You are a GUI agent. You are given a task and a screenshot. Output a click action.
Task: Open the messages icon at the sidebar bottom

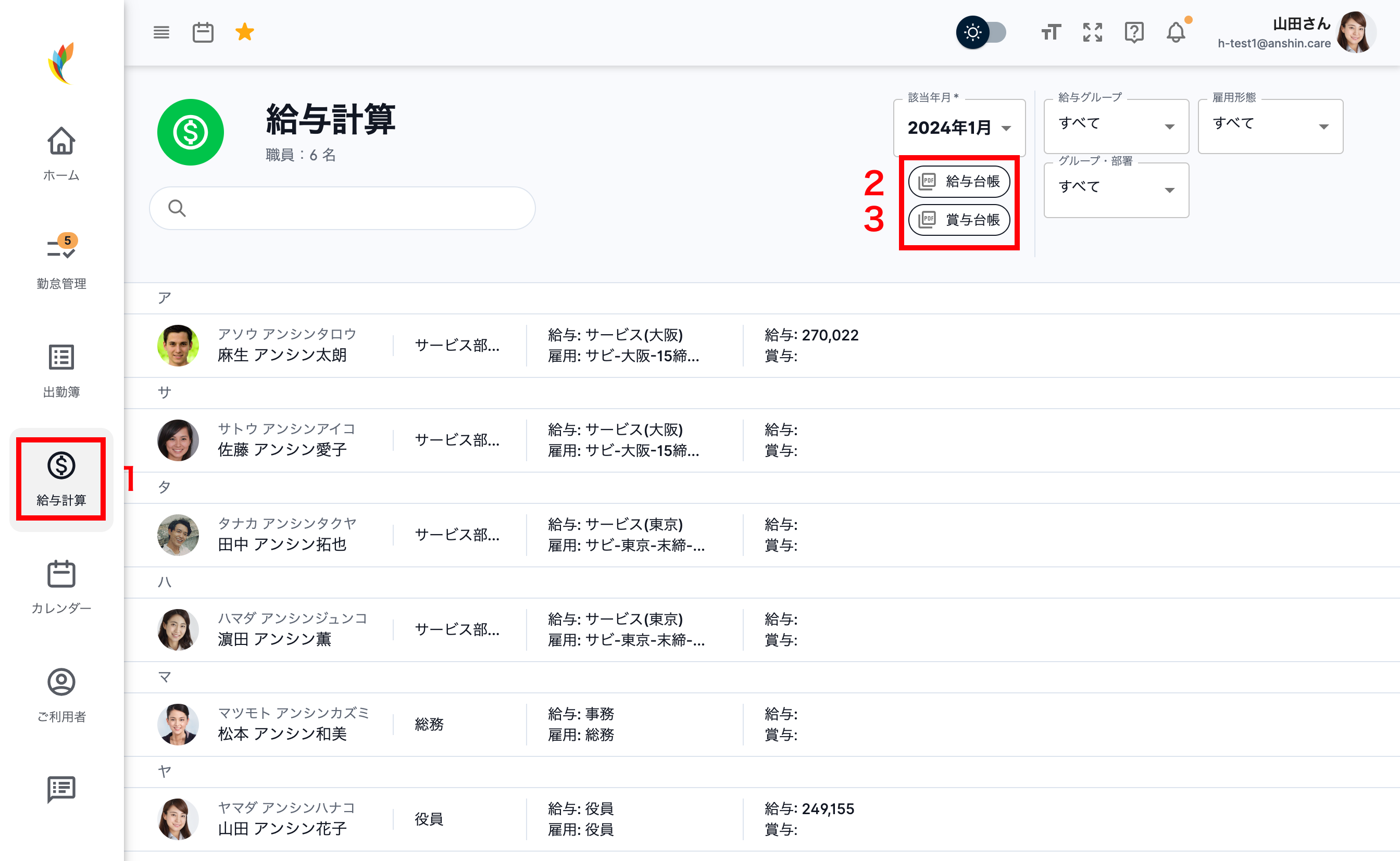(61, 789)
